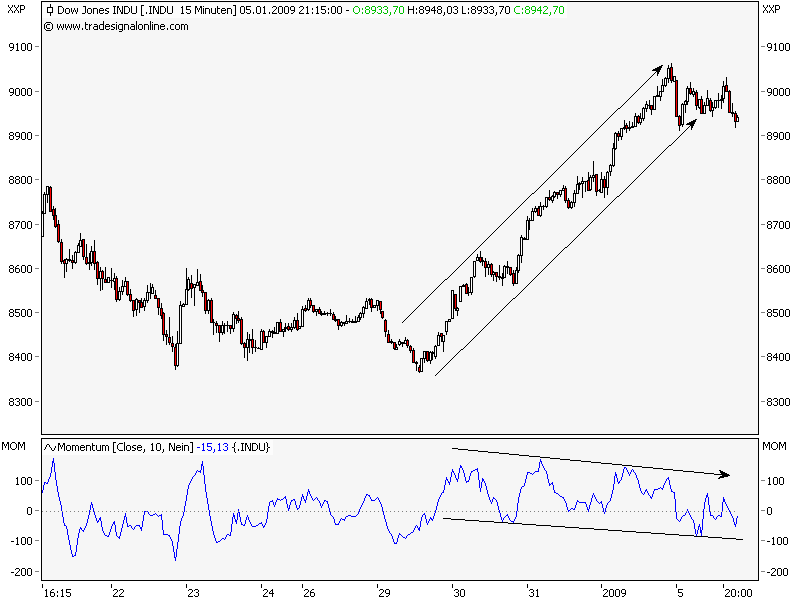
Task: Click the XXP scale label on the left axis
Action: (15, 8)
